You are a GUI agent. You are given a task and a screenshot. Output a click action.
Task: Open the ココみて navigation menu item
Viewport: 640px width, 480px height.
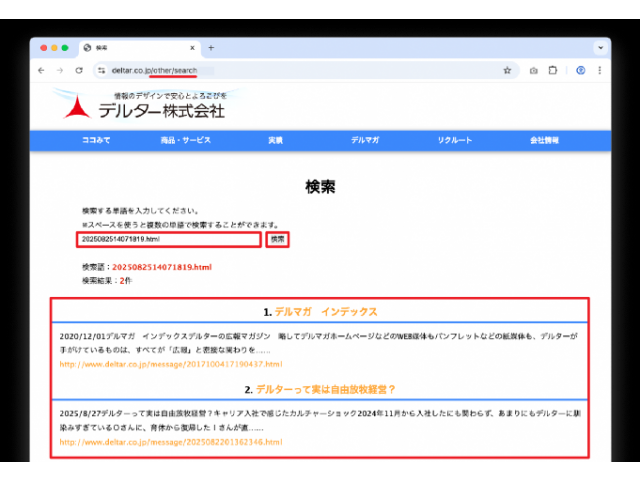coord(96,140)
